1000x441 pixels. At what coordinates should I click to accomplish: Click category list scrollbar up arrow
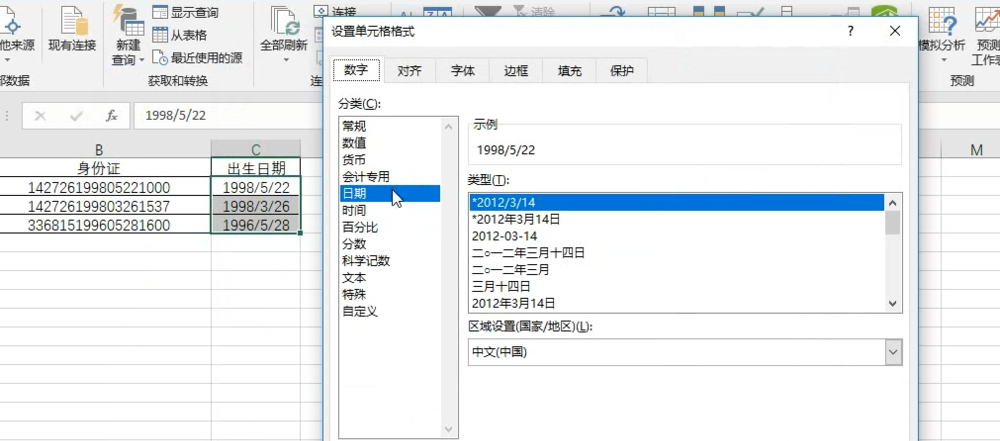[449, 126]
